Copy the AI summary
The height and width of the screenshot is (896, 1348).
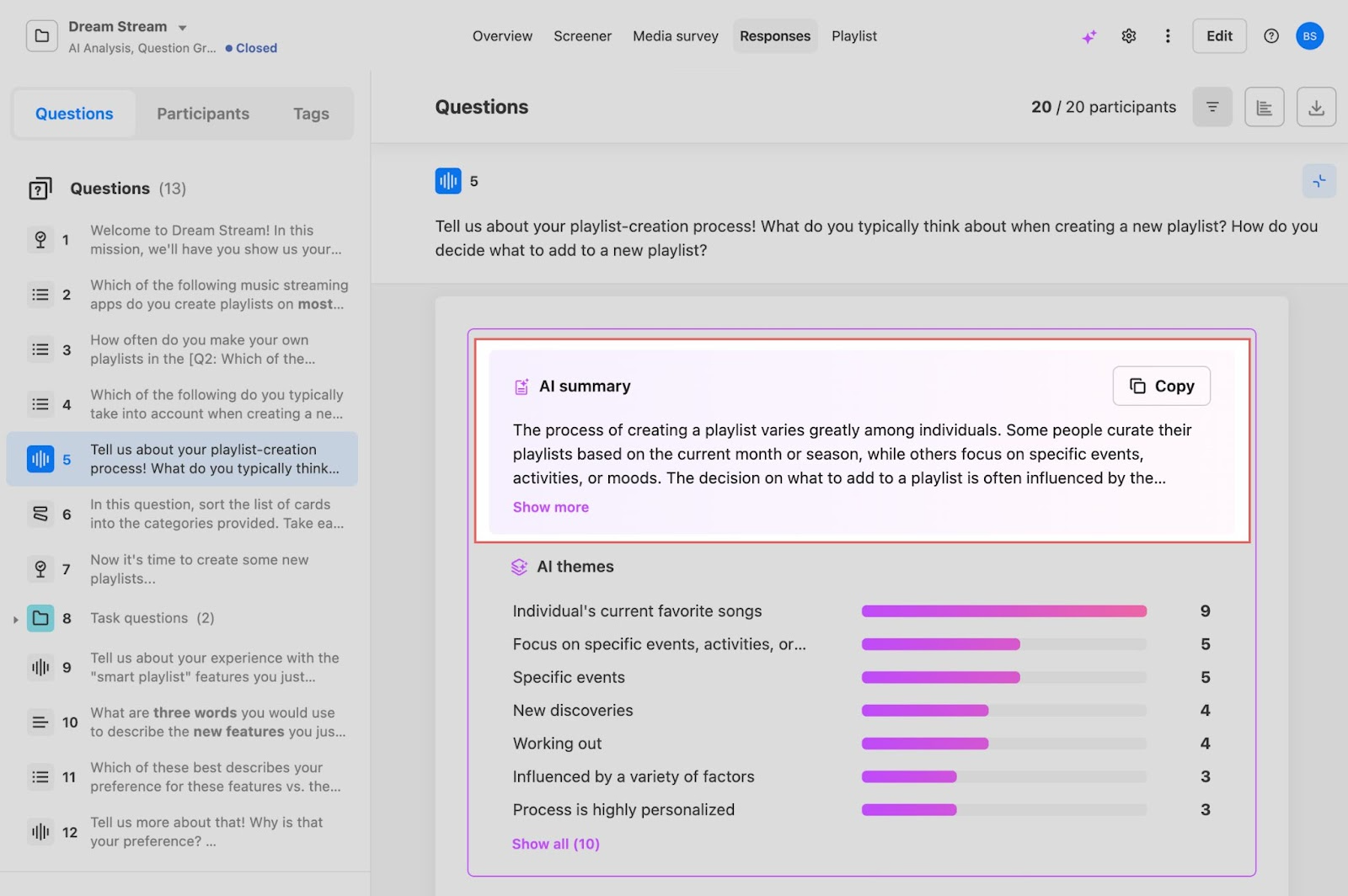(1161, 386)
